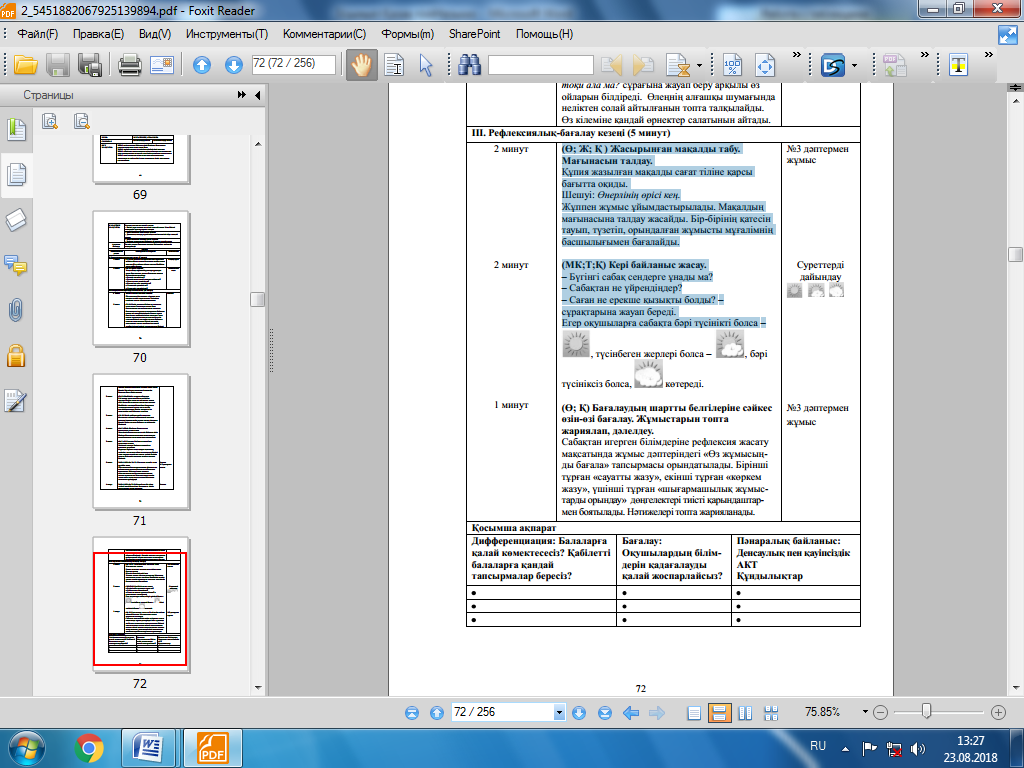Open the Attachments paperclip panel icon

click(x=16, y=310)
